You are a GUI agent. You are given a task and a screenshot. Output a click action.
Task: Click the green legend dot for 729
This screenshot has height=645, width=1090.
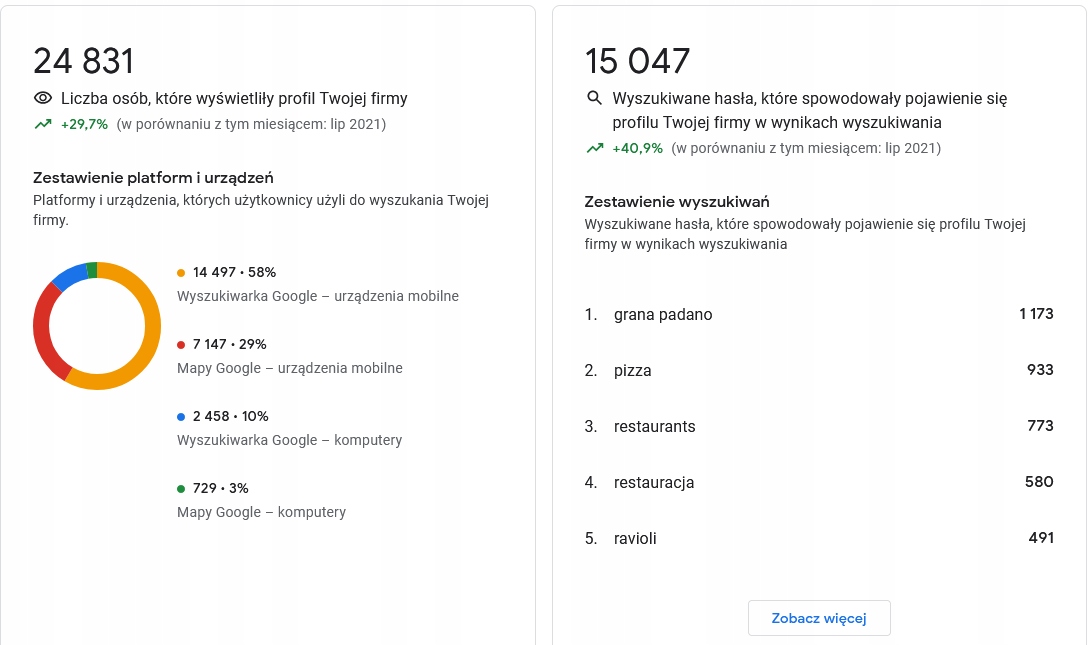point(181,488)
